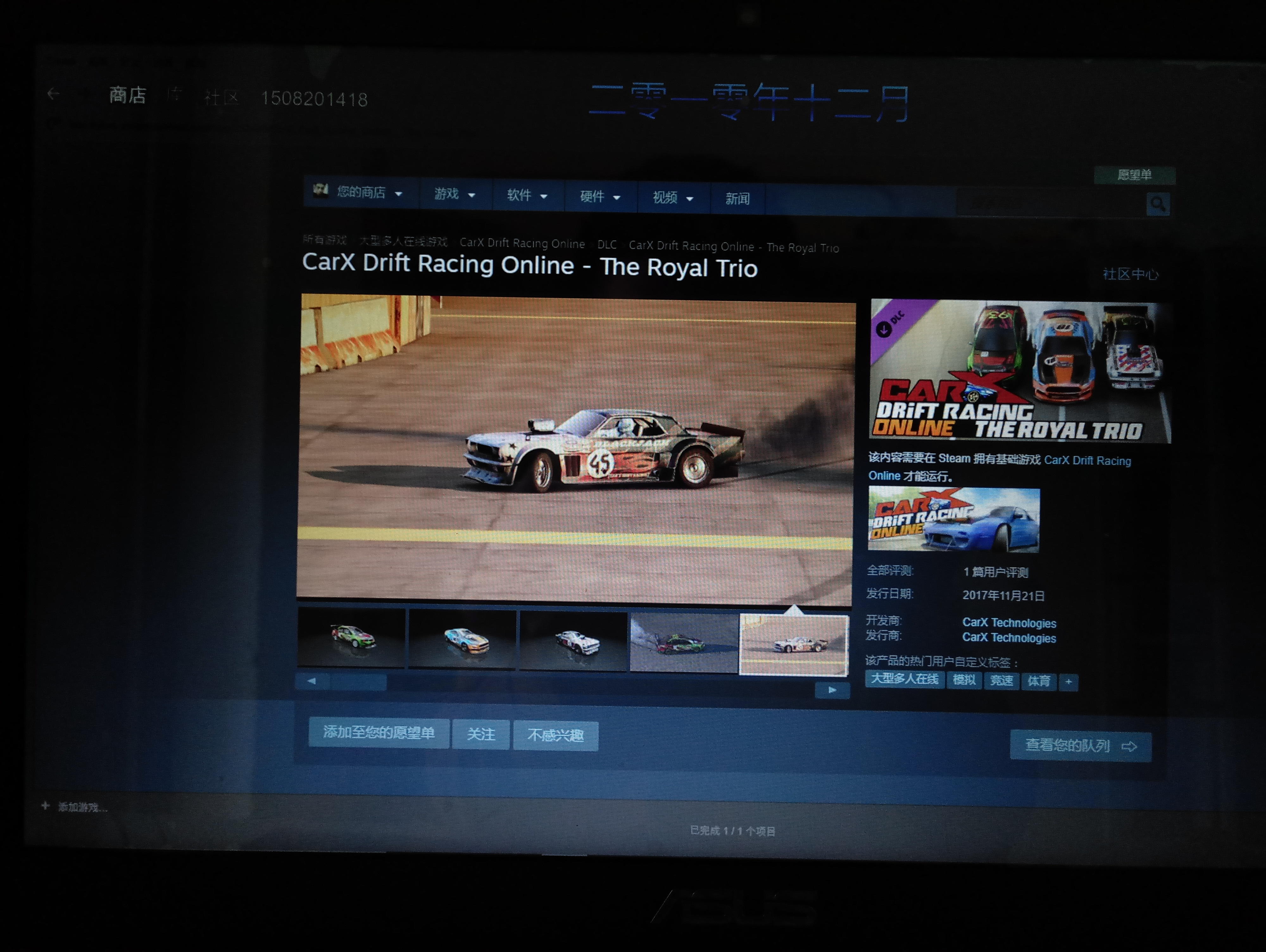This screenshot has width=1266, height=952.
Task: Click the 社区中心 button
Action: (x=1130, y=274)
